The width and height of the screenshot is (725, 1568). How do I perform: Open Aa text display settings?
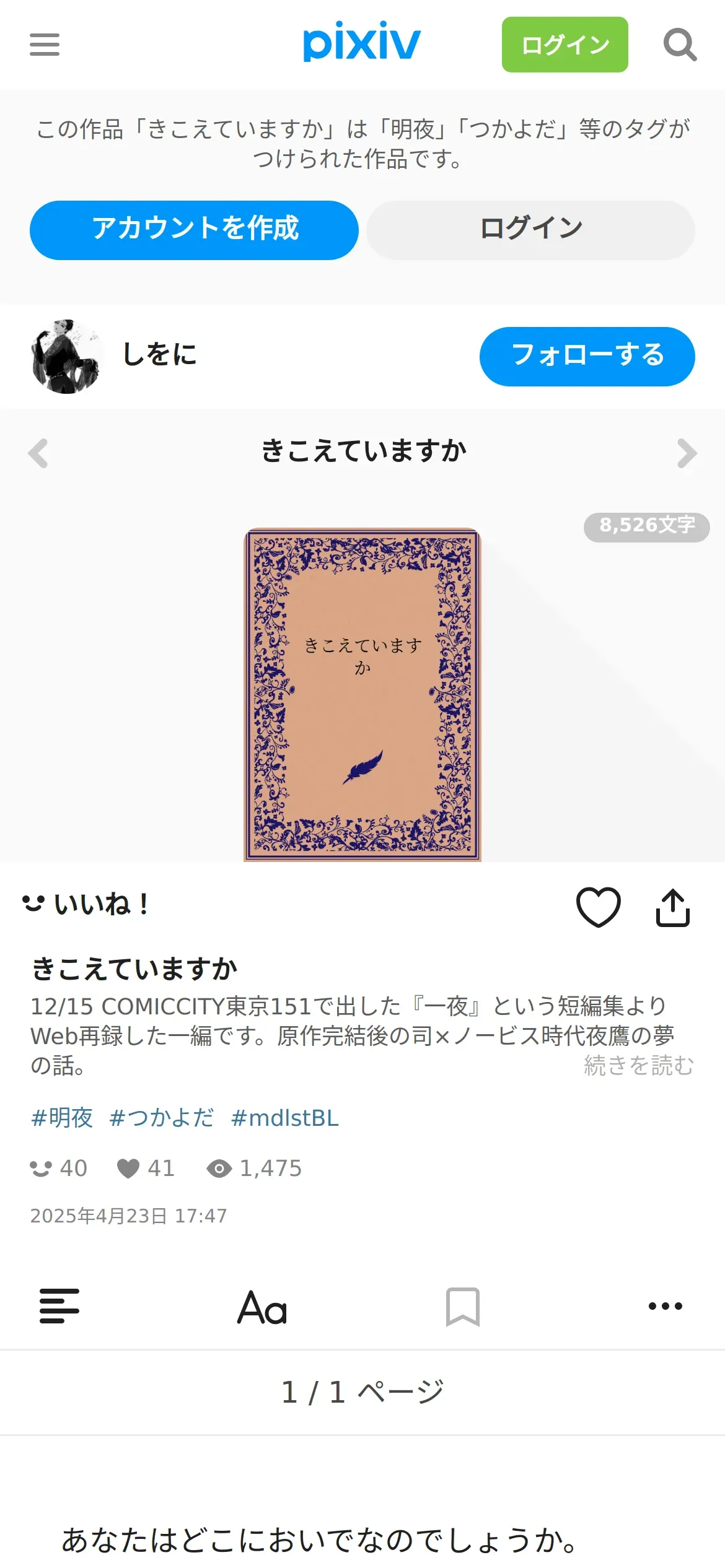click(262, 1307)
